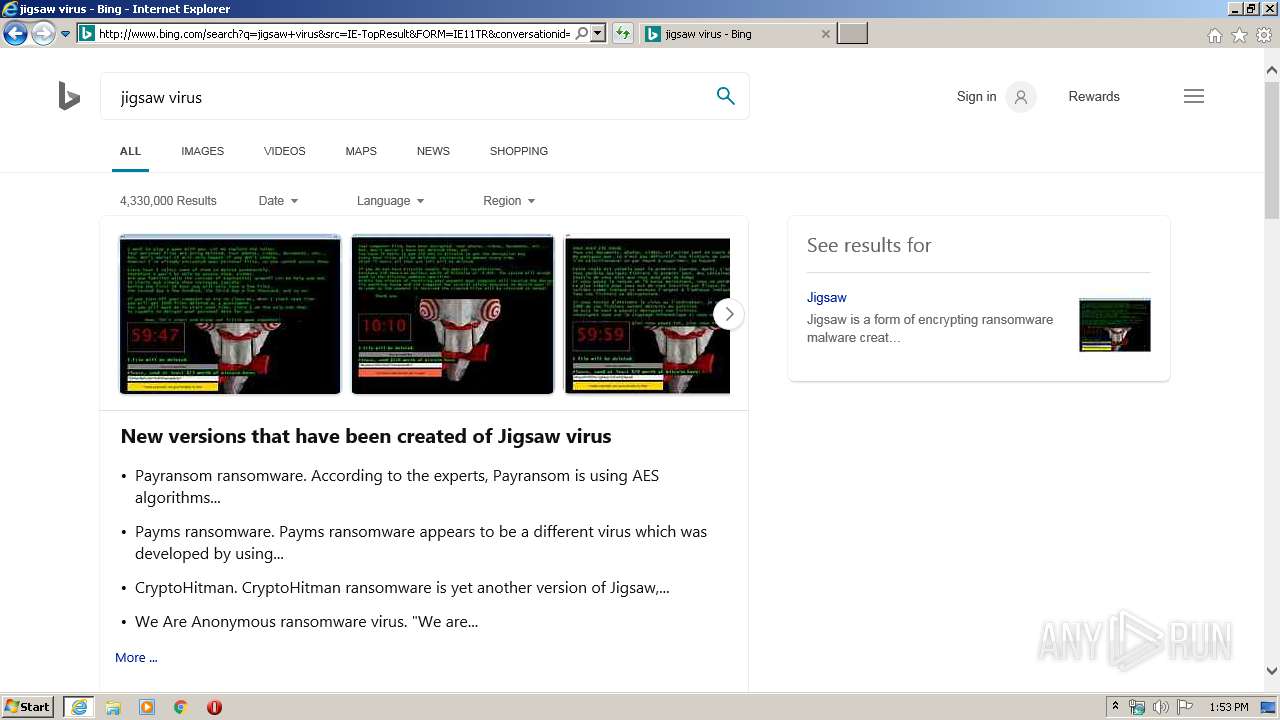Click the address bar URL field
The image size is (1280, 720).
[334, 33]
